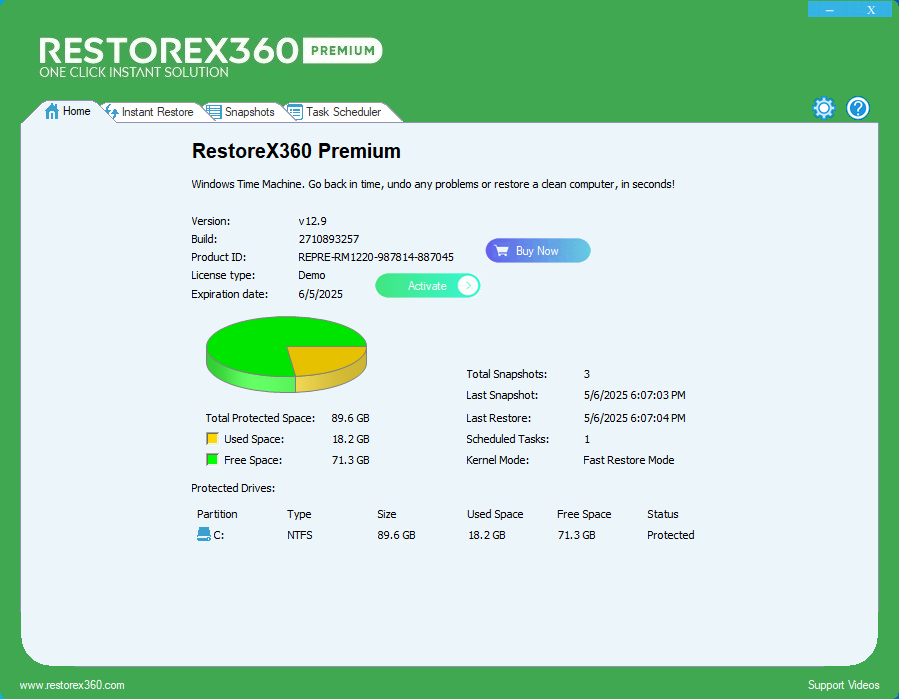The image size is (899, 699).
Task: Click the green Free Space legend swatch
Action: [213, 459]
